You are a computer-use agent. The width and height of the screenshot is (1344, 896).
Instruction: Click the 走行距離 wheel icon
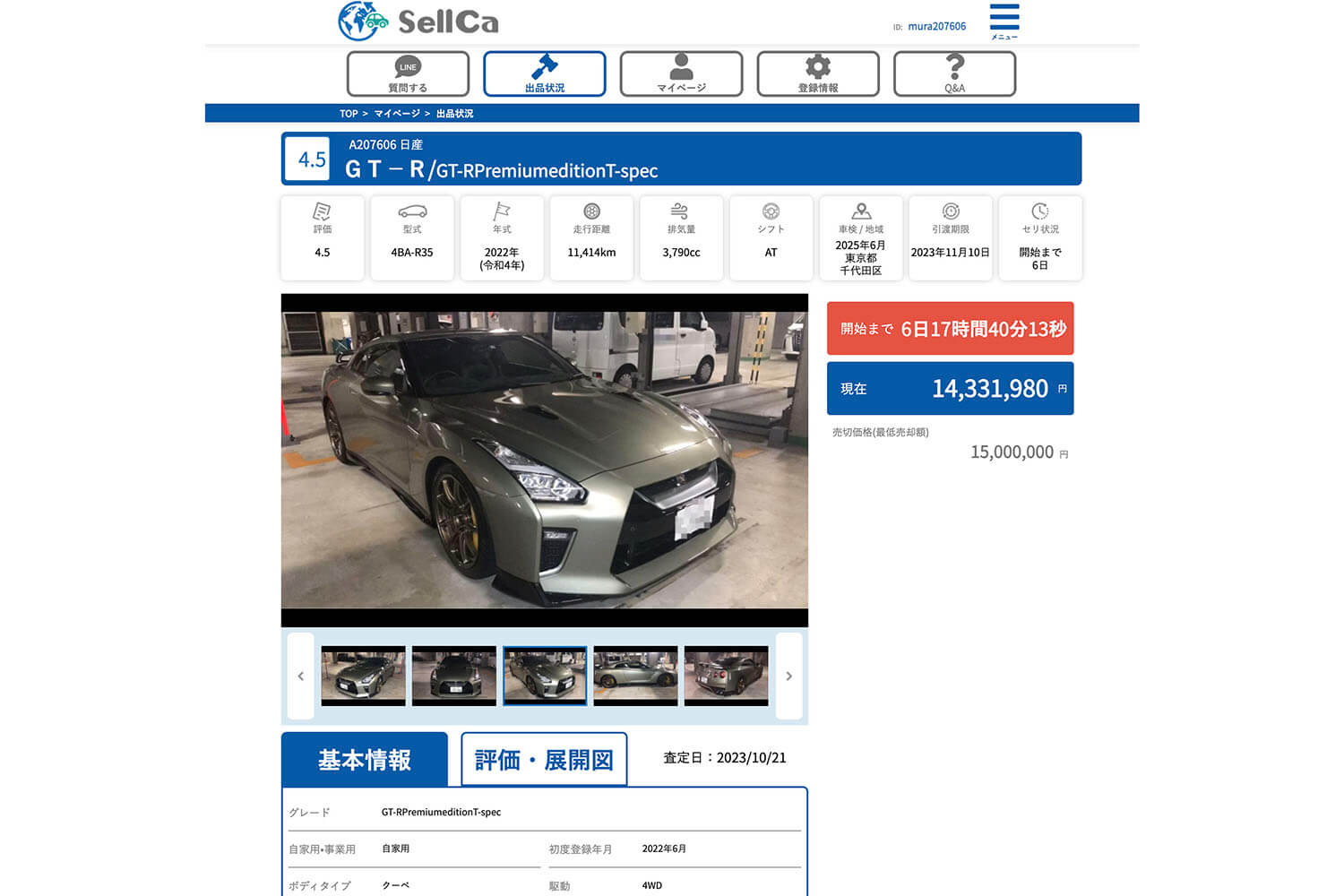pos(591,211)
